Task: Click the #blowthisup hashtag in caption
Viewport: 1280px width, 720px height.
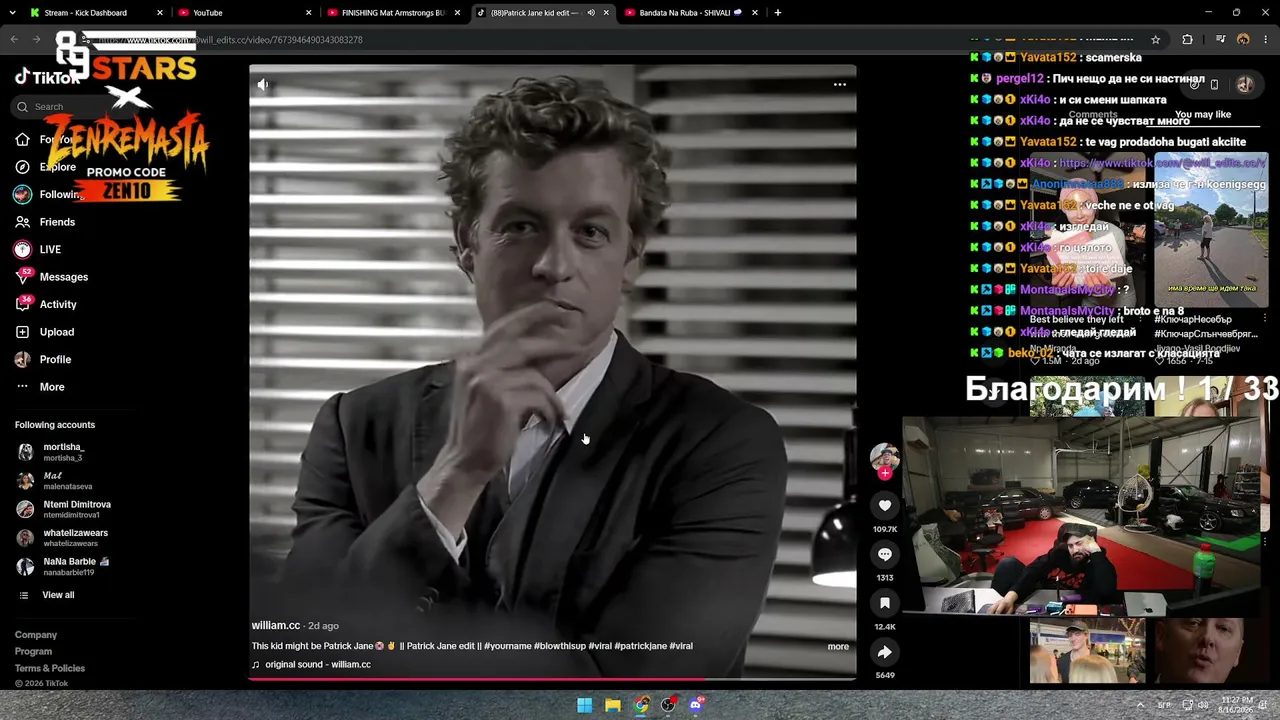Action: point(559,646)
